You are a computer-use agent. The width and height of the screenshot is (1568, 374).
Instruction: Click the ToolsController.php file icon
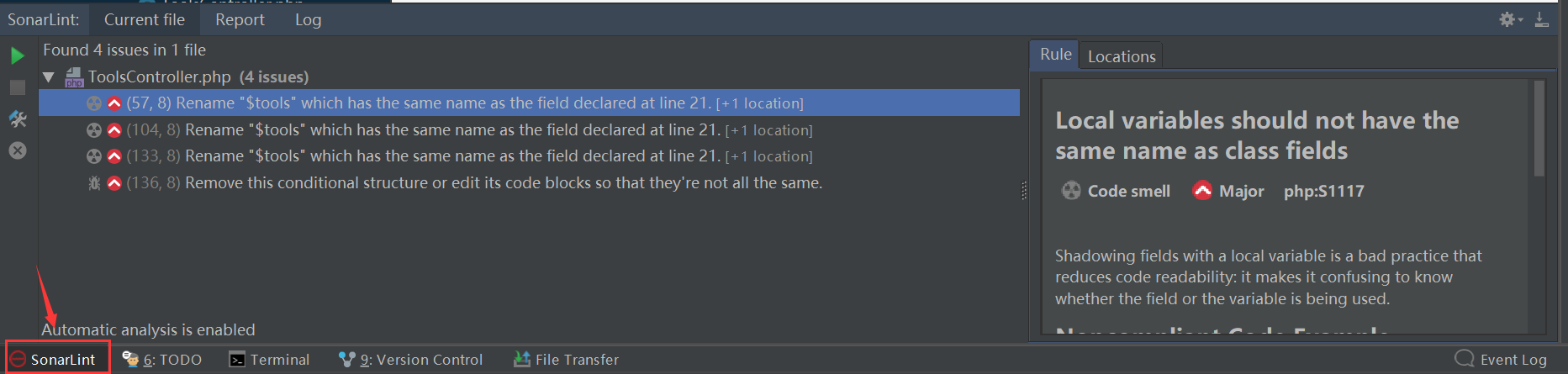pos(74,77)
